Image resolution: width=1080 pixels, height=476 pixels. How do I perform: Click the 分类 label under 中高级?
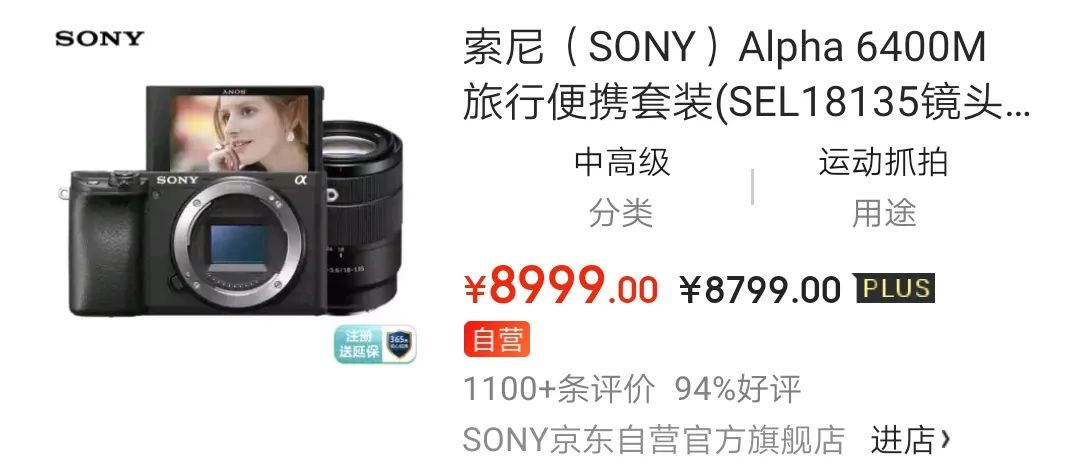pyautogui.click(x=621, y=213)
